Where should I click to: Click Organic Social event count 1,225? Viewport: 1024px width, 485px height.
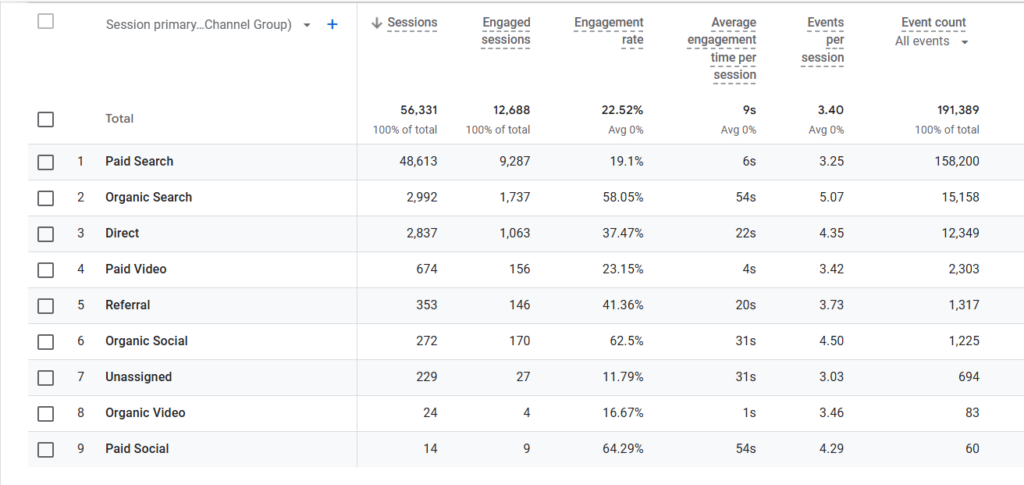tap(964, 341)
